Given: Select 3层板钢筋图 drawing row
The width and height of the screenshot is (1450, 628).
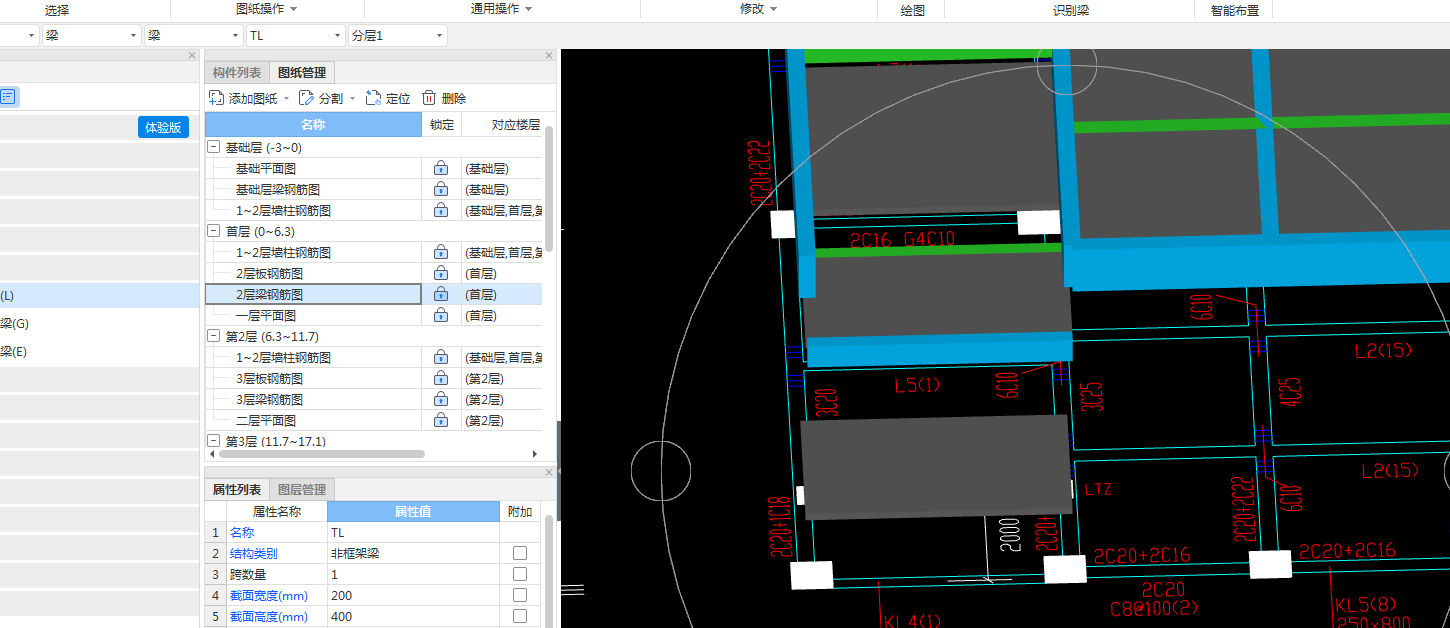Looking at the screenshot, I should [313, 379].
